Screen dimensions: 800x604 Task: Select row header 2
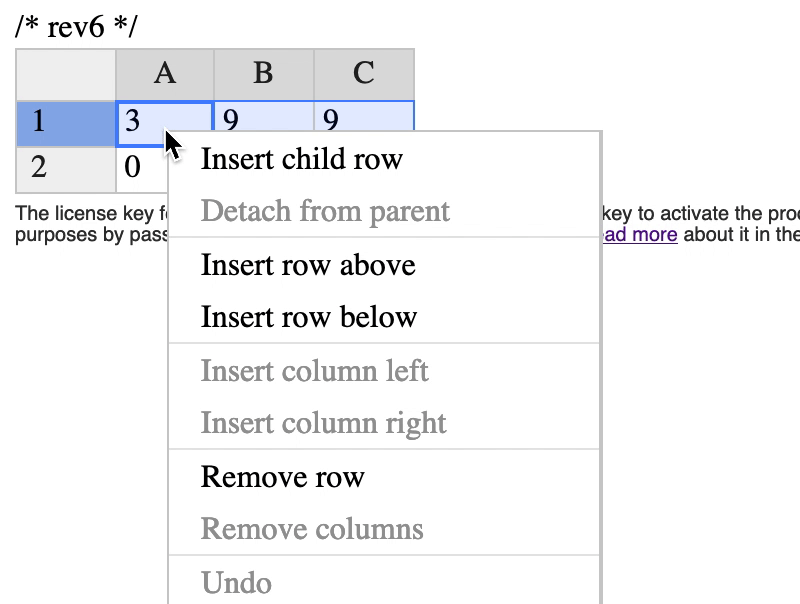click(x=65, y=167)
